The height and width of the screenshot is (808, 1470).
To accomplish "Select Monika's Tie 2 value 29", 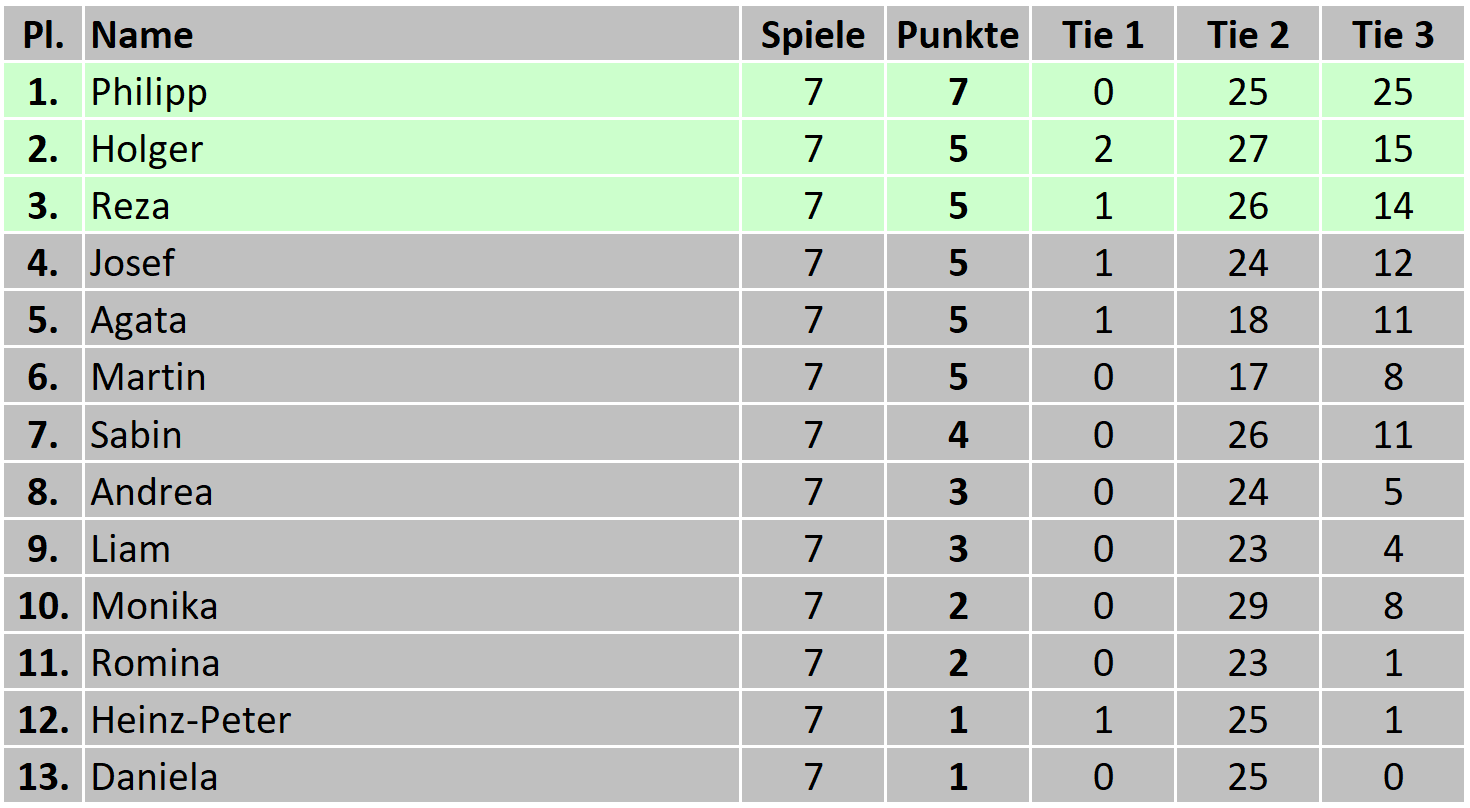I will tap(1247, 606).
